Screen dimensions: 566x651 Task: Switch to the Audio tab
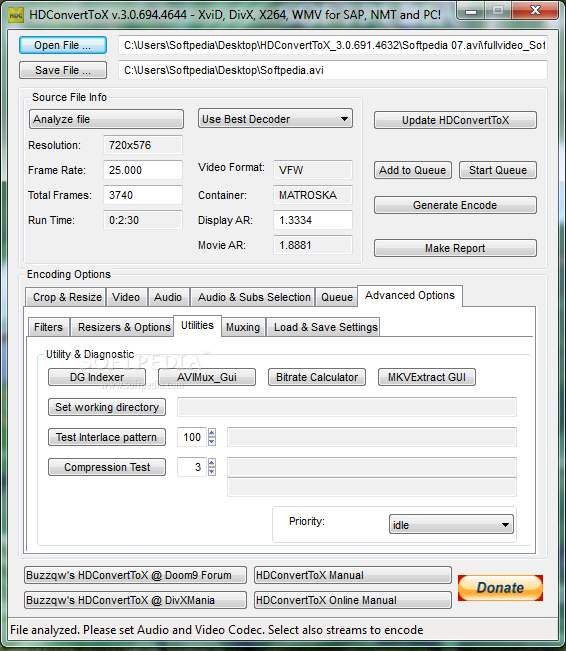click(x=168, y=297)
